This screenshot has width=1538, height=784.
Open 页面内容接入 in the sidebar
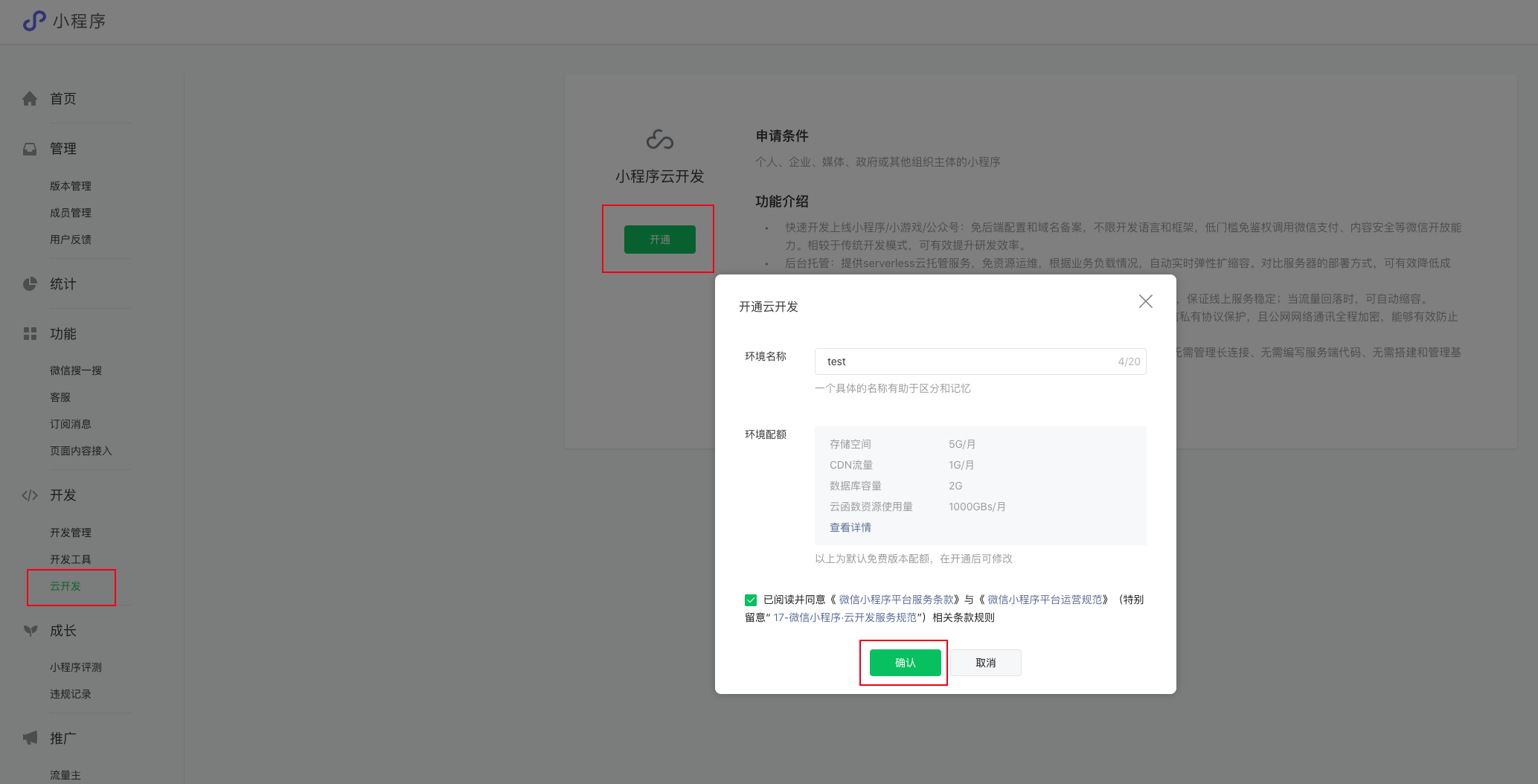[x=81, y=451]
